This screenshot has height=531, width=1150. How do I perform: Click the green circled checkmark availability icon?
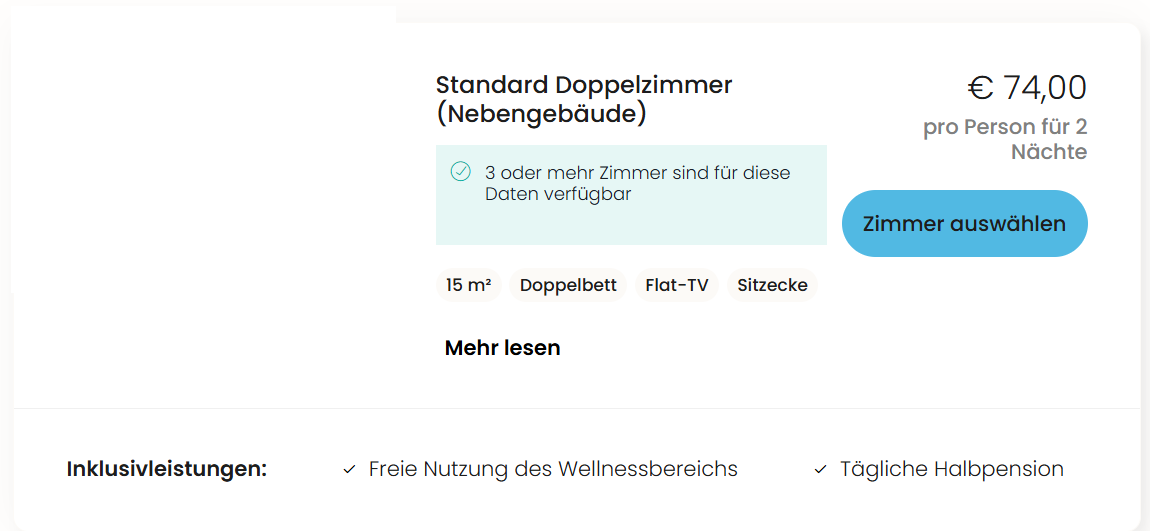point(461,172)
